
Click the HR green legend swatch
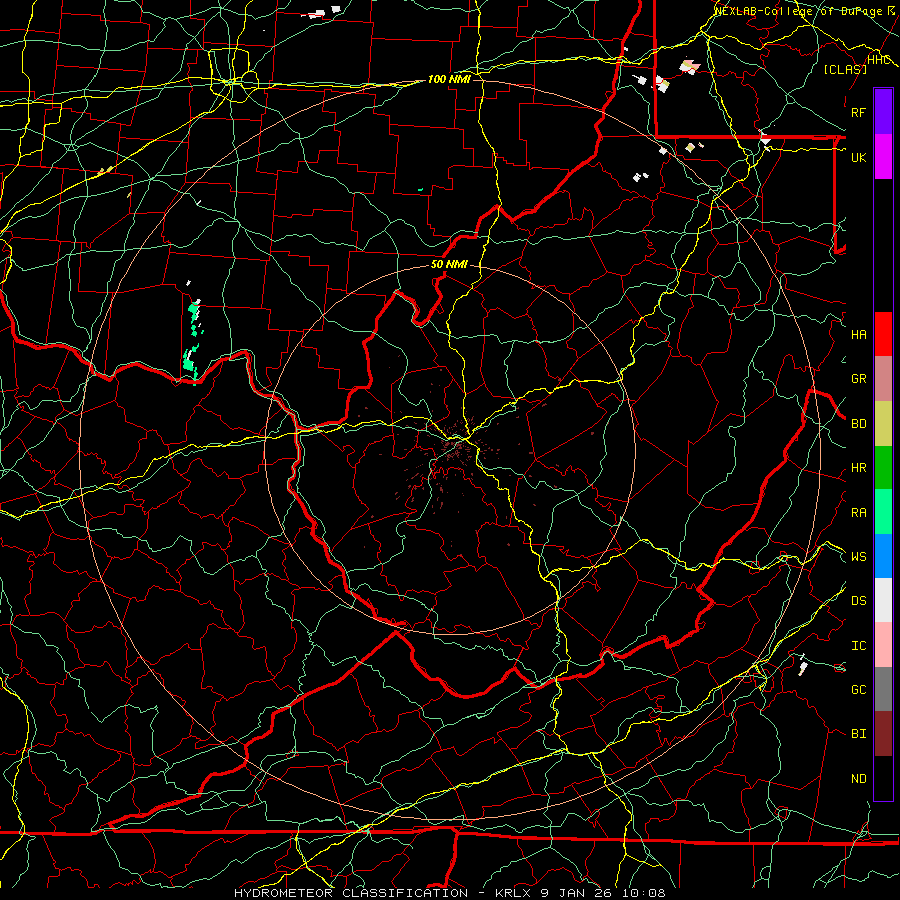(883, 468)
